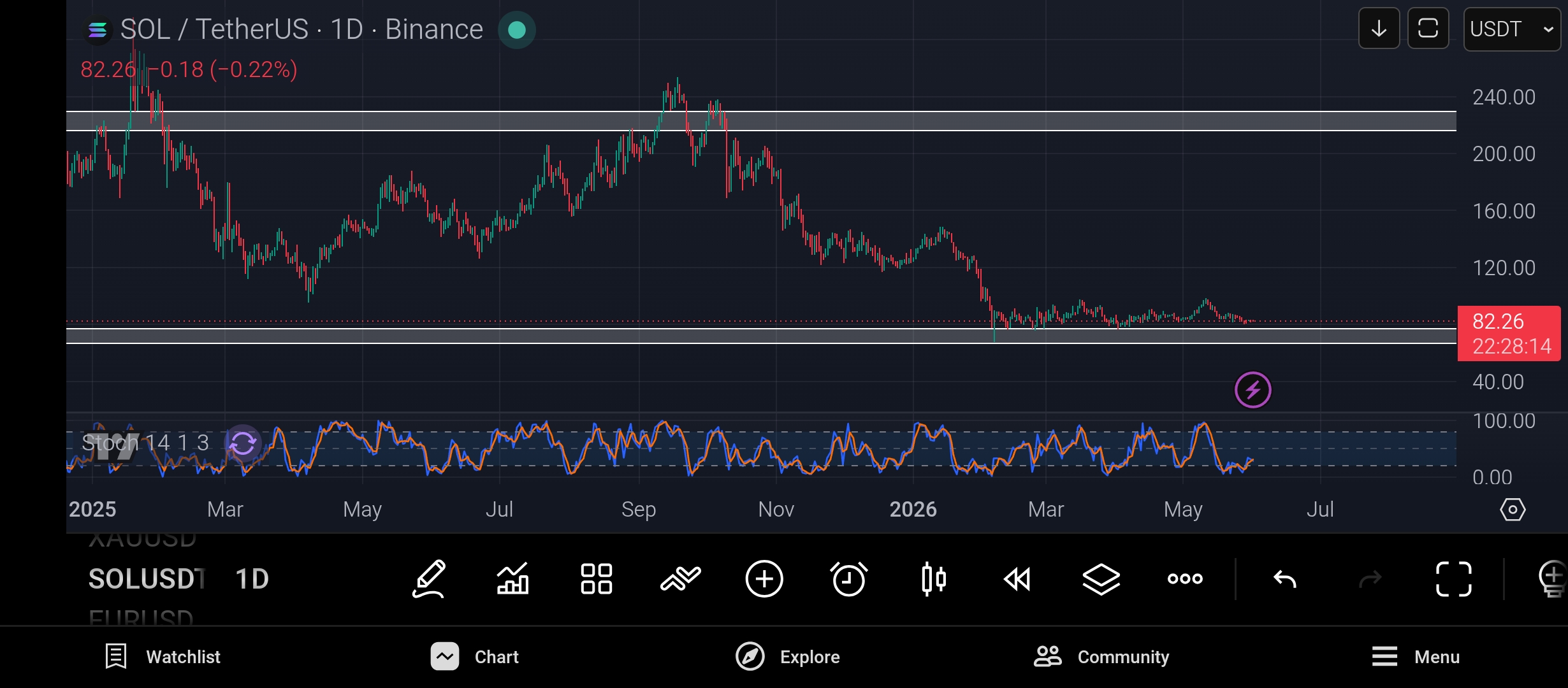
Task: Change the 1D interval in toolbar
Action: (252, 579)
